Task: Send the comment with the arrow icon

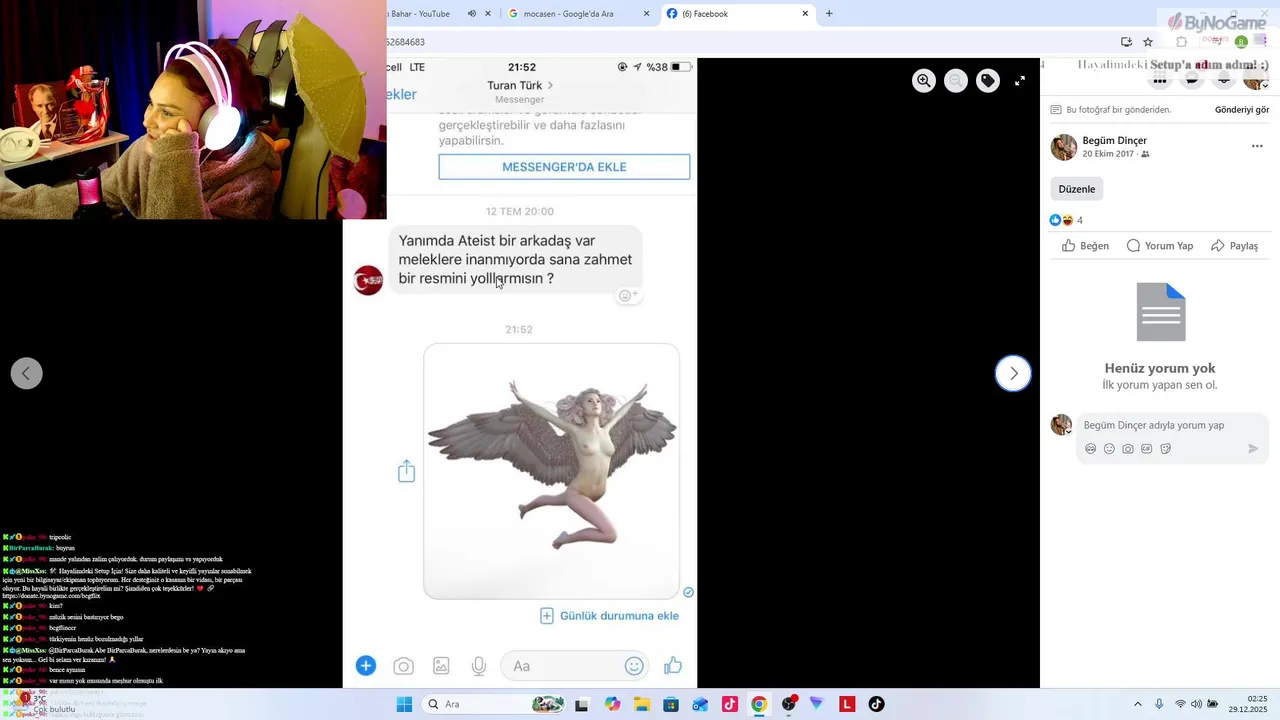Action: click(1253, 449)
